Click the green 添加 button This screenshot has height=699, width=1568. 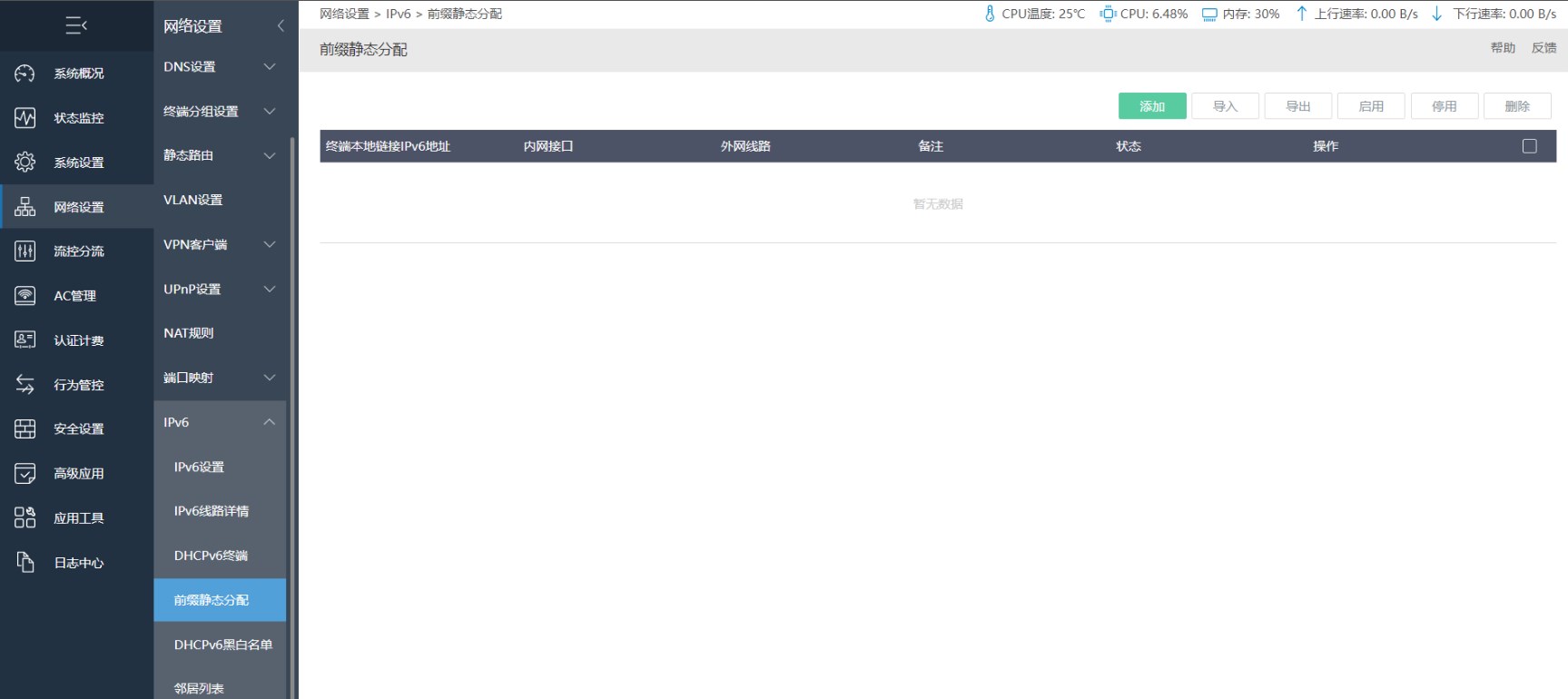pos(1152,106)
